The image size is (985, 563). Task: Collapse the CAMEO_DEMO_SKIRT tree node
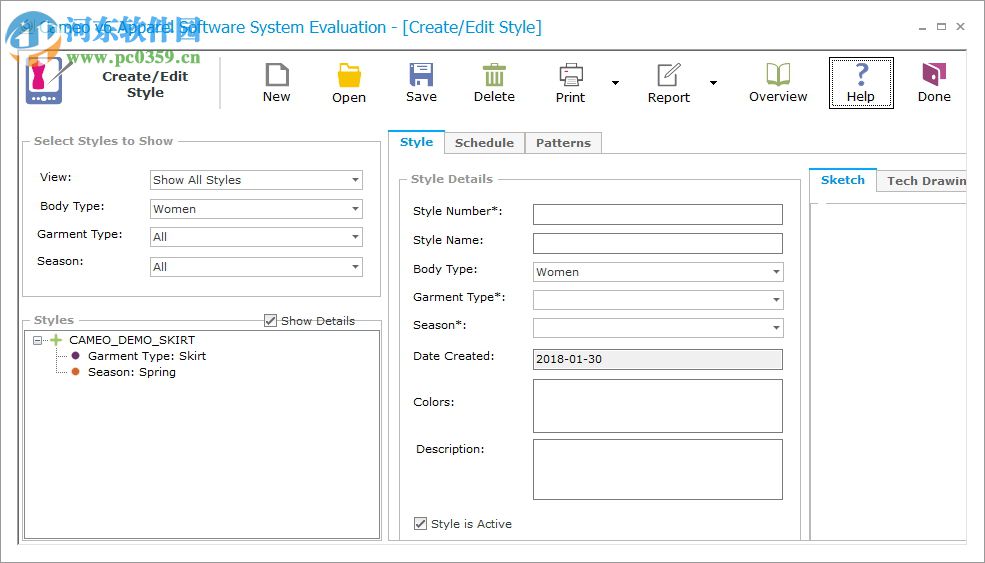coord(38,340)
